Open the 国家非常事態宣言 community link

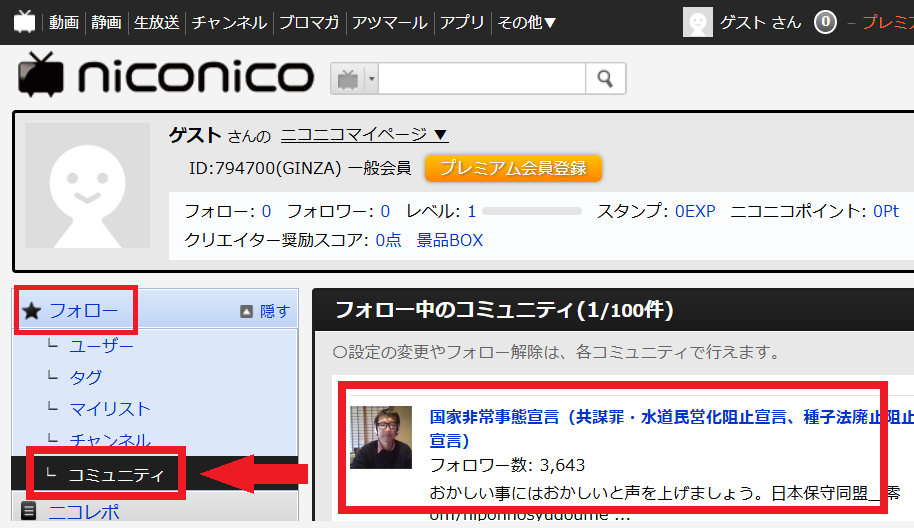pos(672,428)
